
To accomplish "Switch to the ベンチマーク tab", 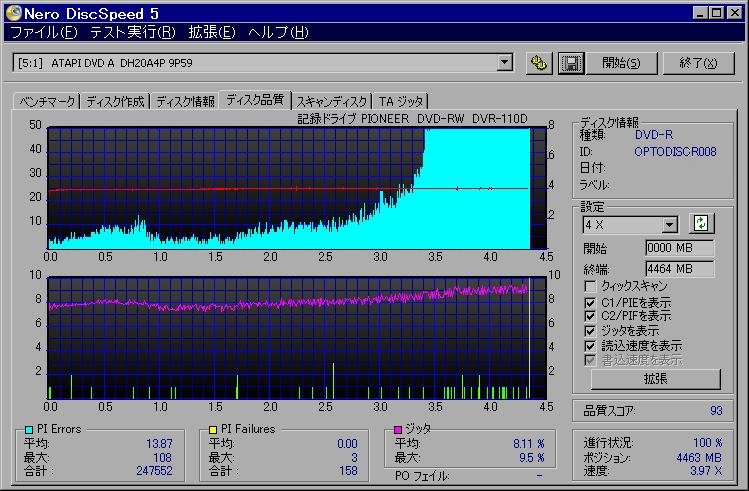I will [x=47, y=101].
